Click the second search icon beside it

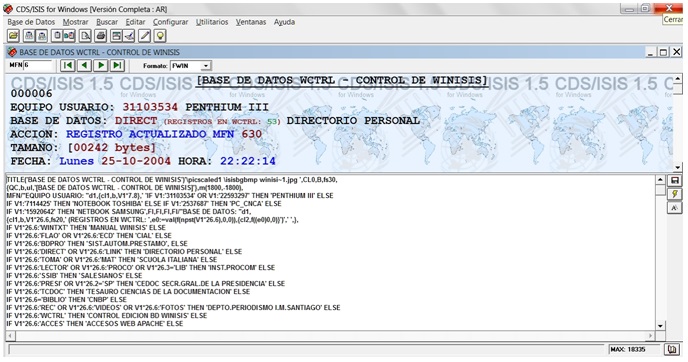coord(42,36)
